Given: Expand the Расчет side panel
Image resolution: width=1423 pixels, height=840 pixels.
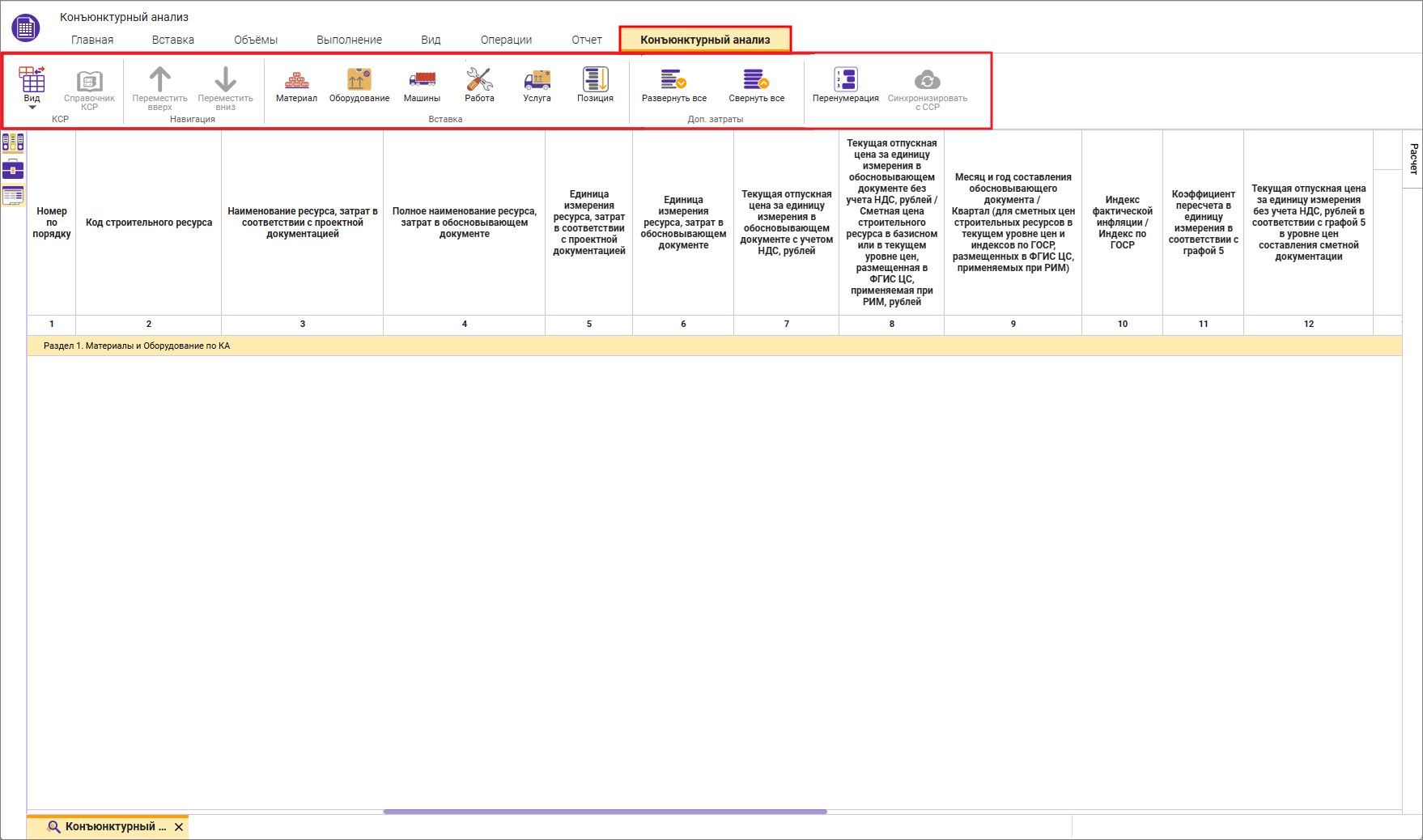Looking at the screenshot, I should tap(1413, 159).
